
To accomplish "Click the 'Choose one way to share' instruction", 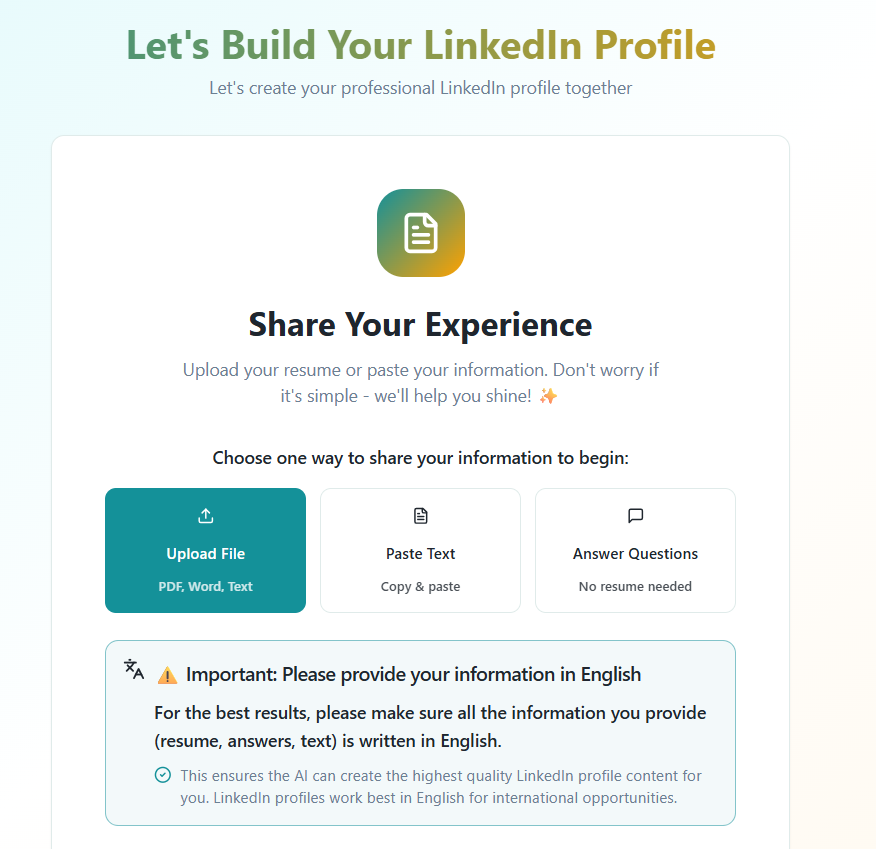I will pyautogui.click(x=420, y=458).
